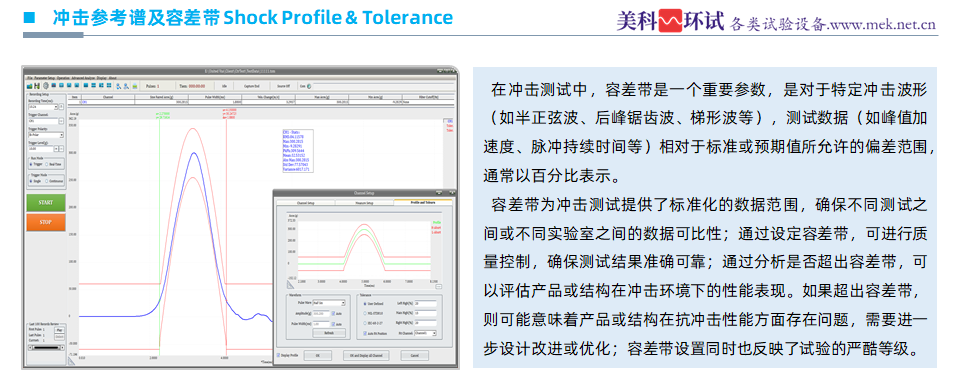Click the small options button under dialog plot
This screenshot has height=370, width=953.
tap(438, 287)
